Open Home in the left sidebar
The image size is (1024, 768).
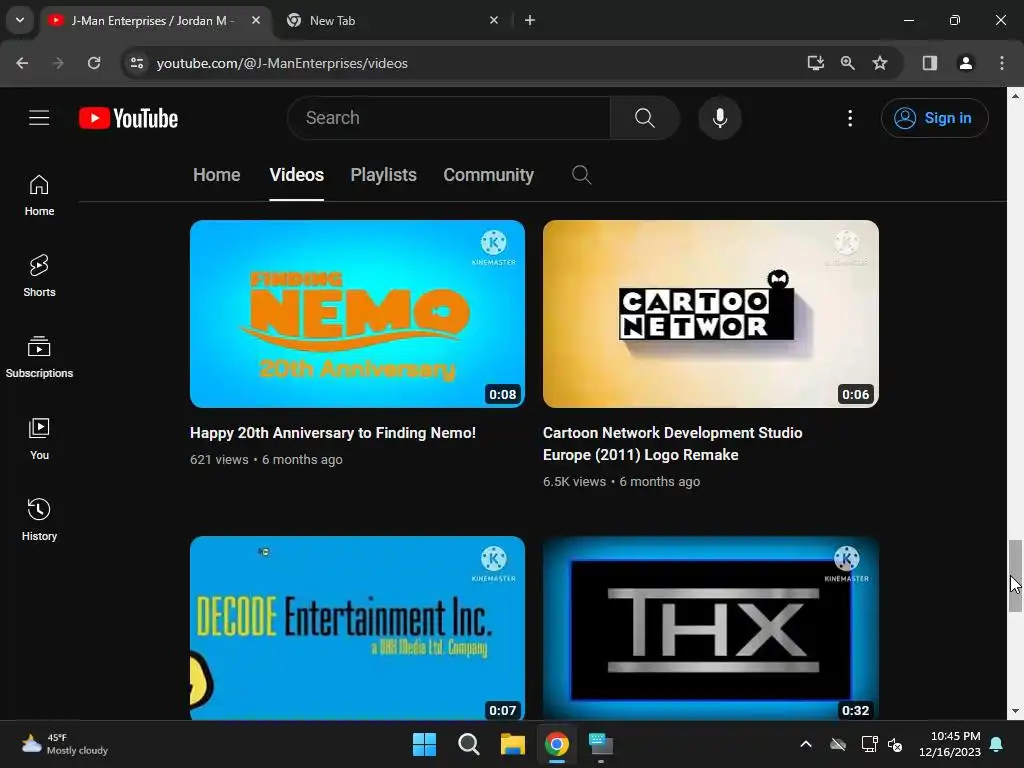(39, 195)
